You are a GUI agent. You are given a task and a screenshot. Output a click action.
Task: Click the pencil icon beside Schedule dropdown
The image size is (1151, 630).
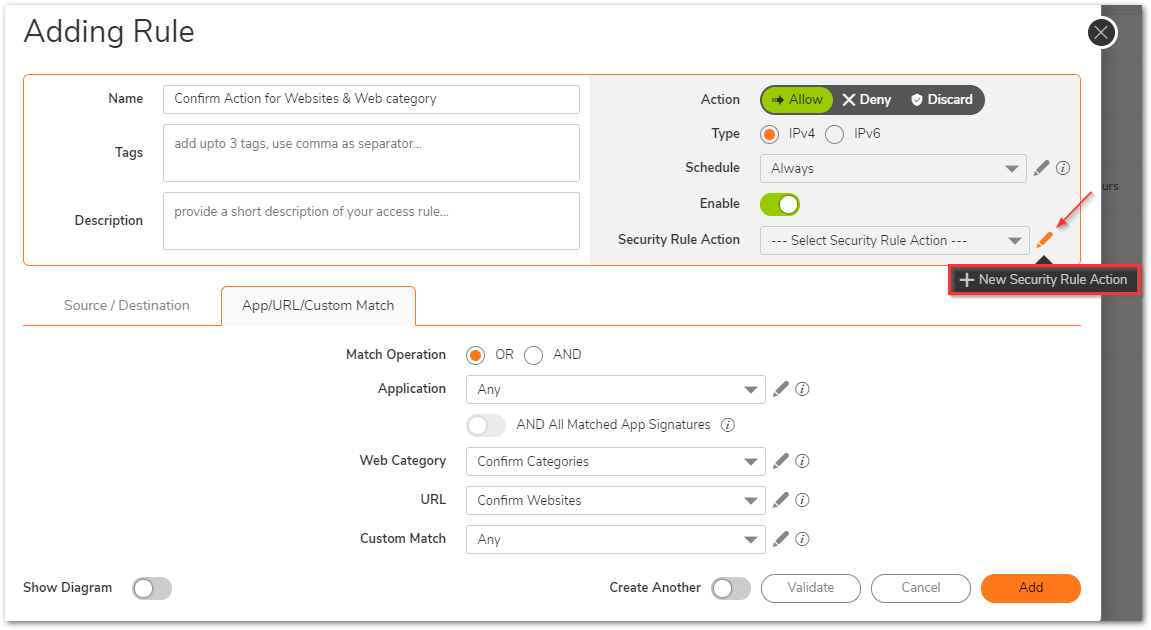tap(1041, 168)
